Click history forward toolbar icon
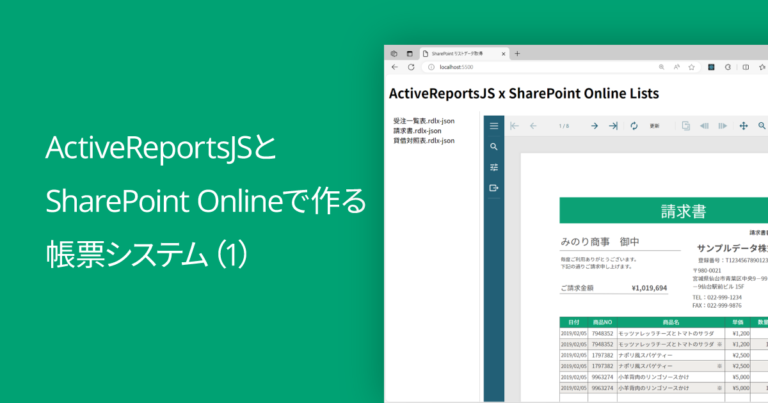This screenshot has height=403, width=768. point(722,126)
